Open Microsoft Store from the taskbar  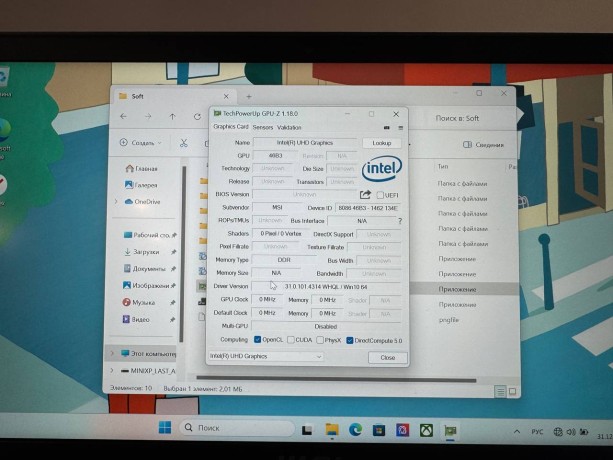point(379,430)
